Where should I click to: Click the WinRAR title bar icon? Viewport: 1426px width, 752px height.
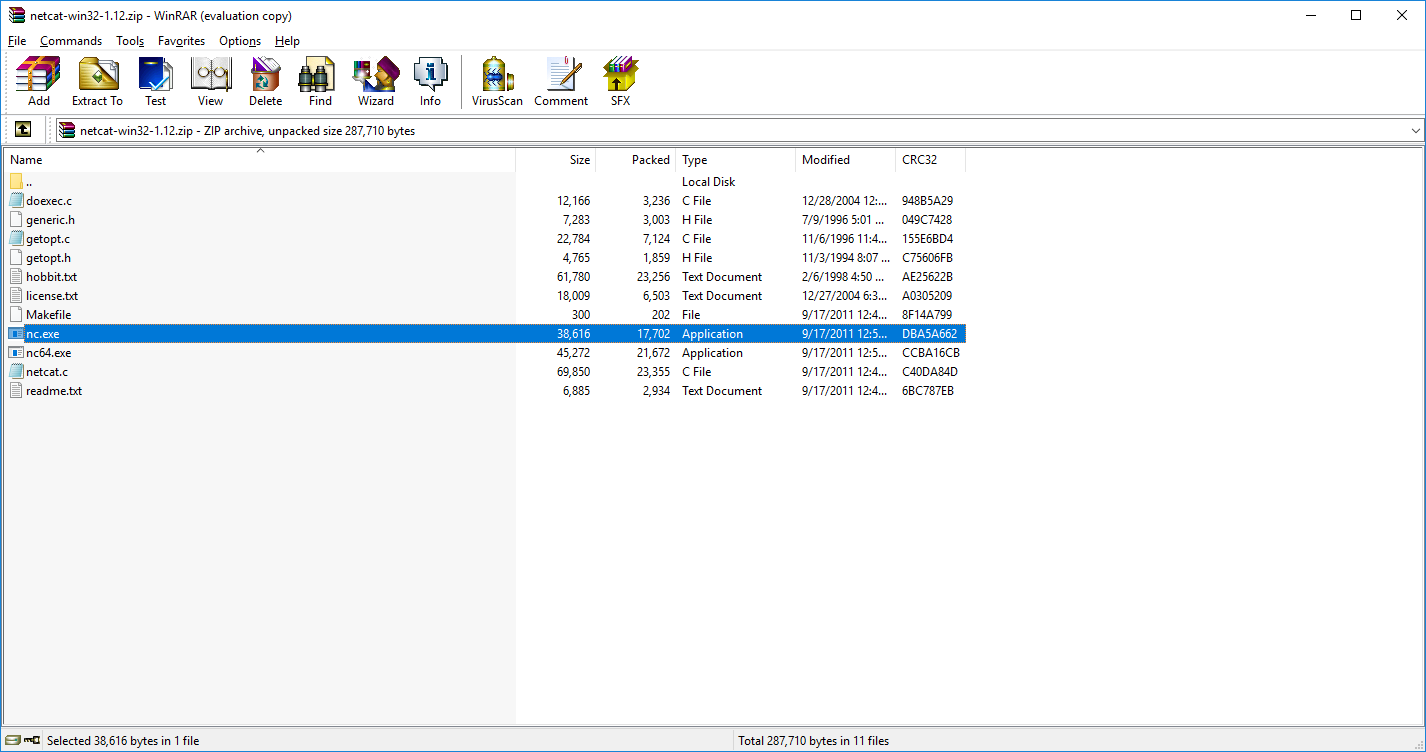coord(15,15)
